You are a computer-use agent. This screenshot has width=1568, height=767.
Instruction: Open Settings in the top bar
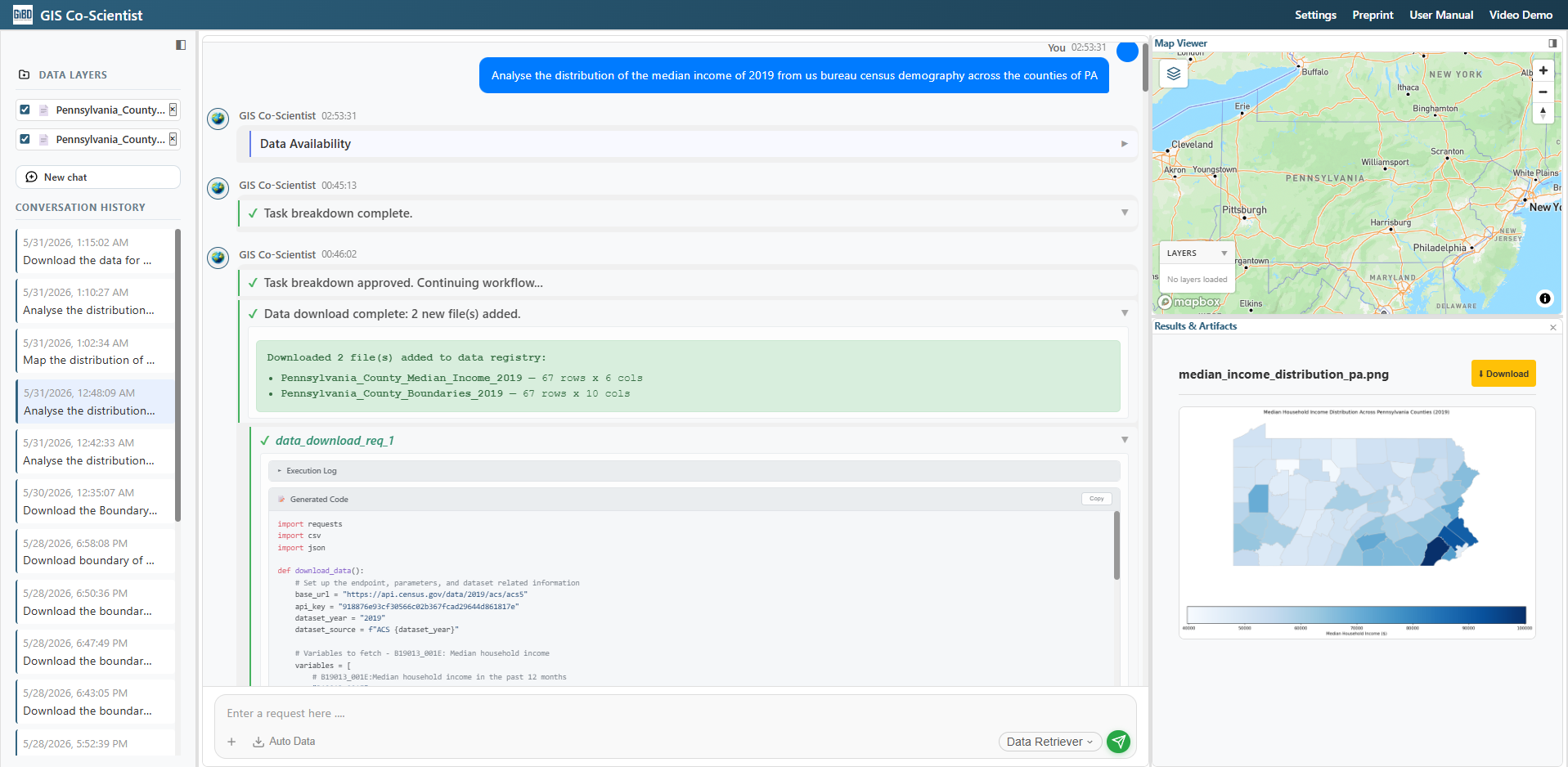1315,15
